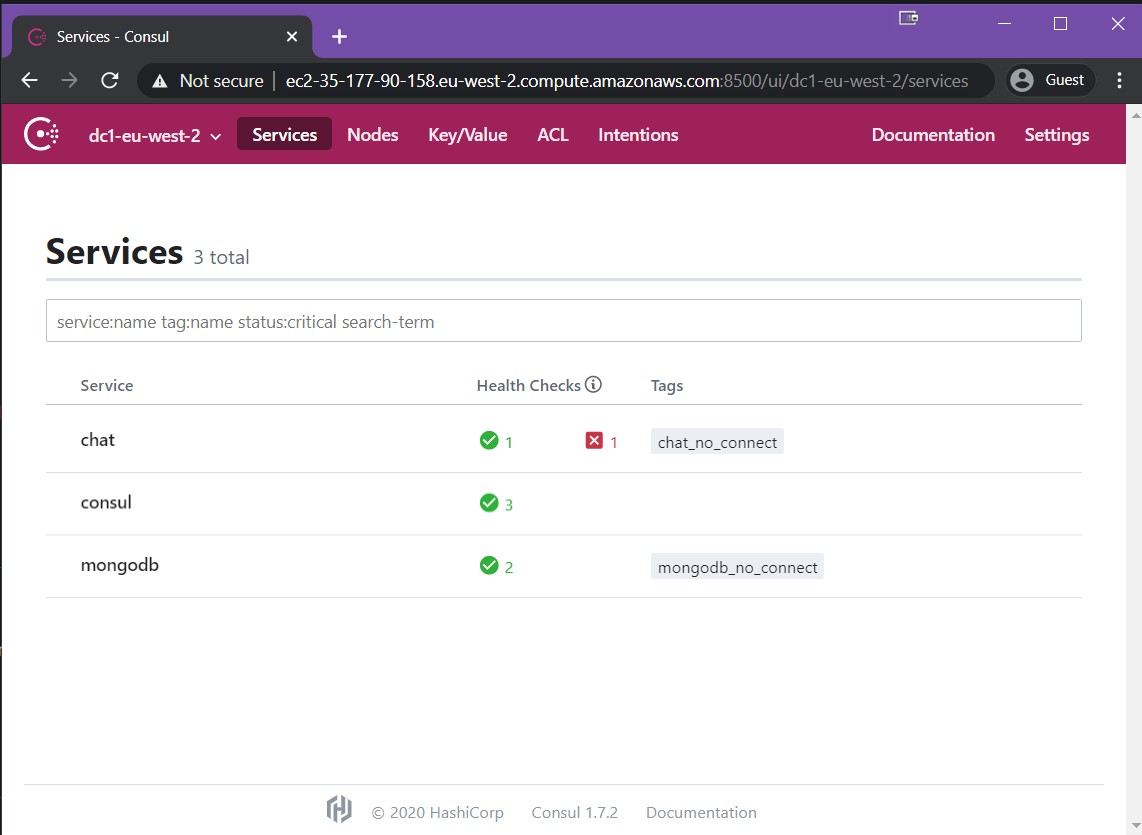
Task: Open Documentation in top navigation
Action: (x=933, y=135)
